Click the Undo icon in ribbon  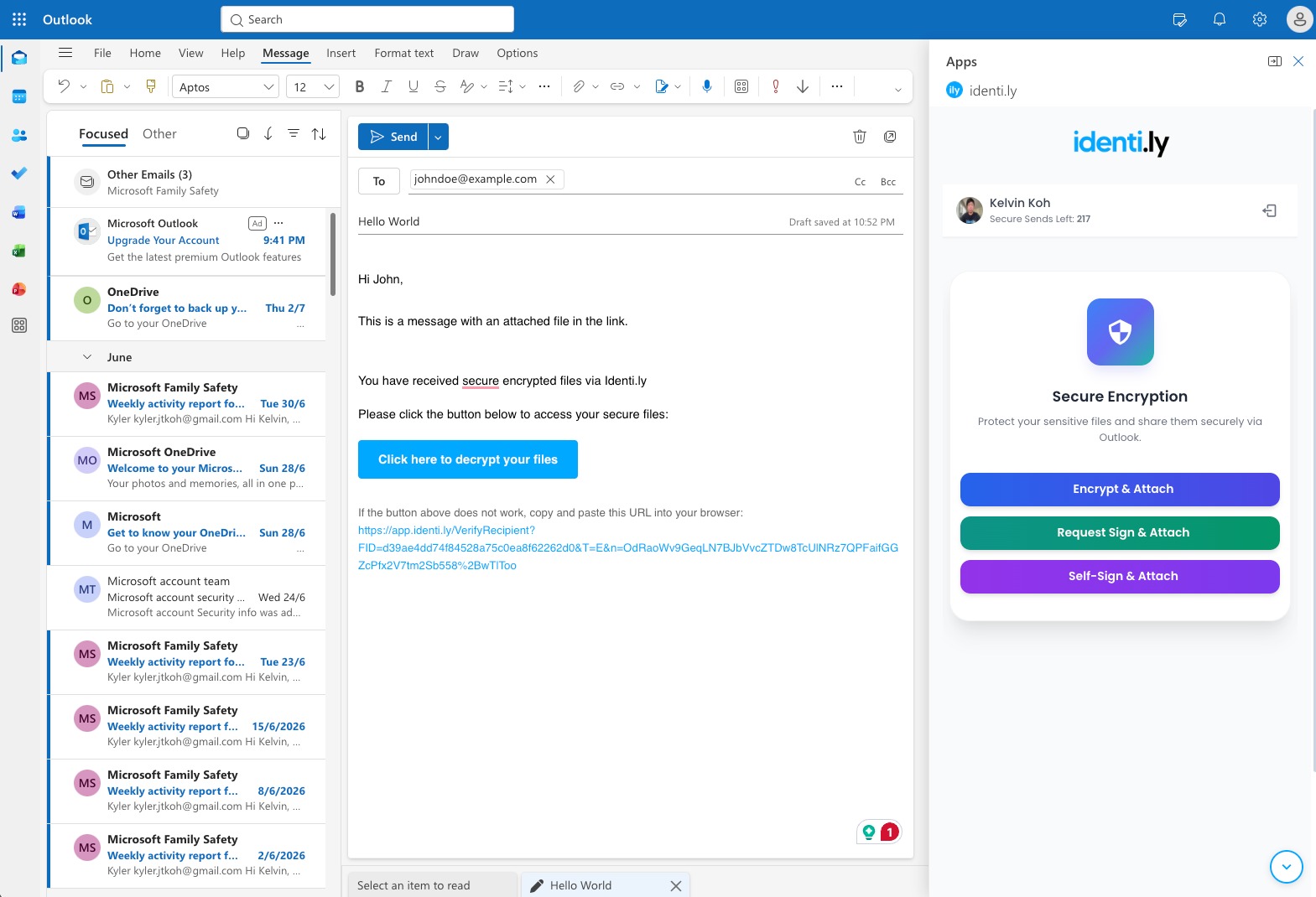pyautogui.click(x=64, y=86)
